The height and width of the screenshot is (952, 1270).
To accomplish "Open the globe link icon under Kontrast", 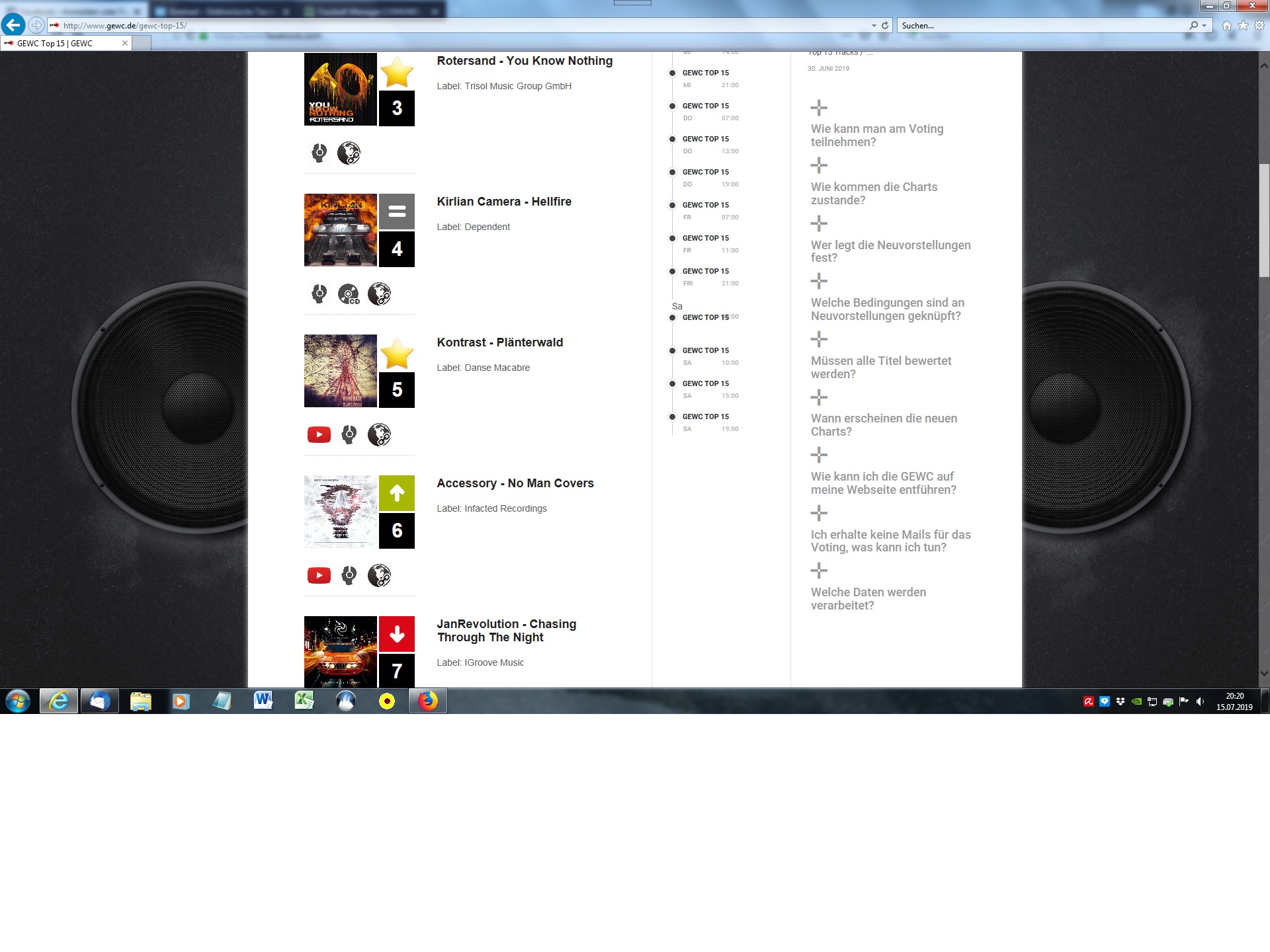I will (x=379, y=434).
